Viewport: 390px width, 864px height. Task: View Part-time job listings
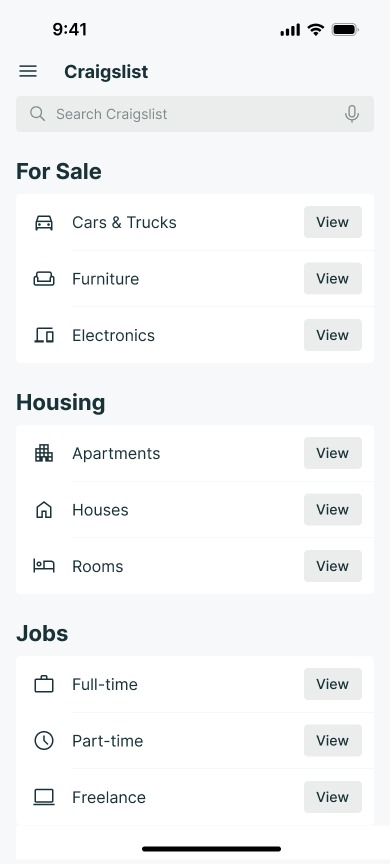pyautogui.click(x=333, y=741)
